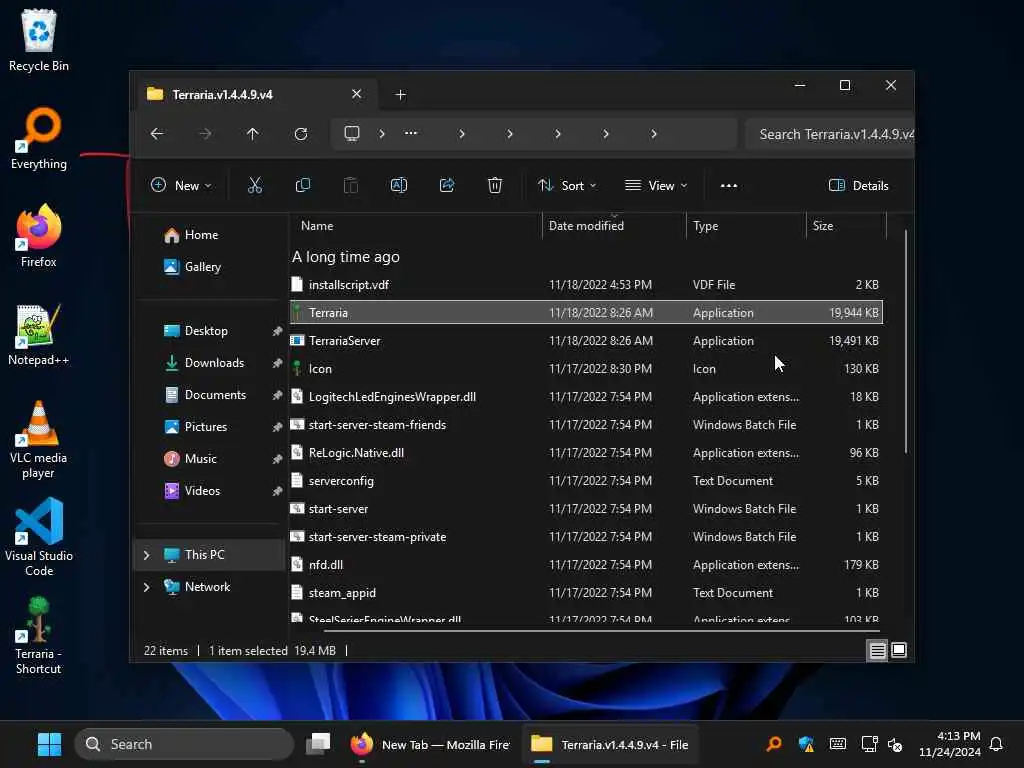Click first chevron after monitor icon

[382, 134]
